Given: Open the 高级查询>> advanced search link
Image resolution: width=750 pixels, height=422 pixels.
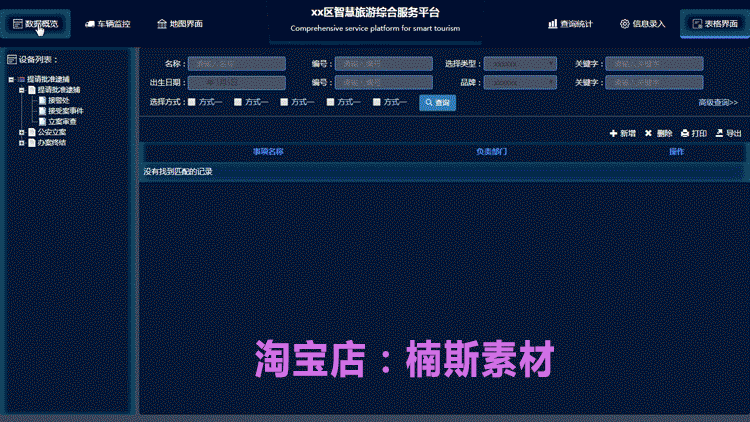Looking at the screenshot, I should tap(718, 102).
